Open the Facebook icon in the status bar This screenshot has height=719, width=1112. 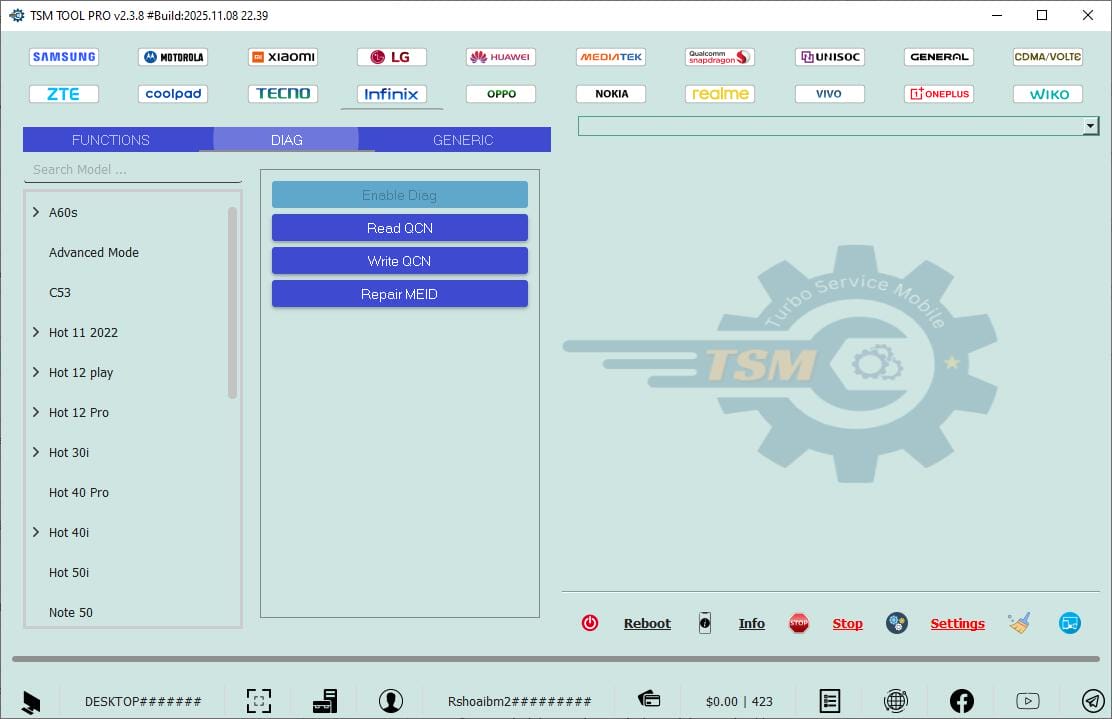961,700
